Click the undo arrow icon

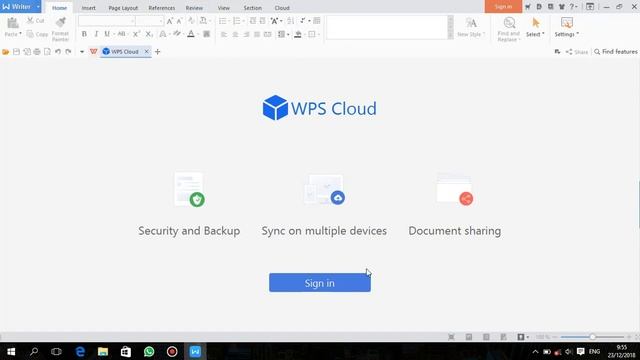pos(58,52)
